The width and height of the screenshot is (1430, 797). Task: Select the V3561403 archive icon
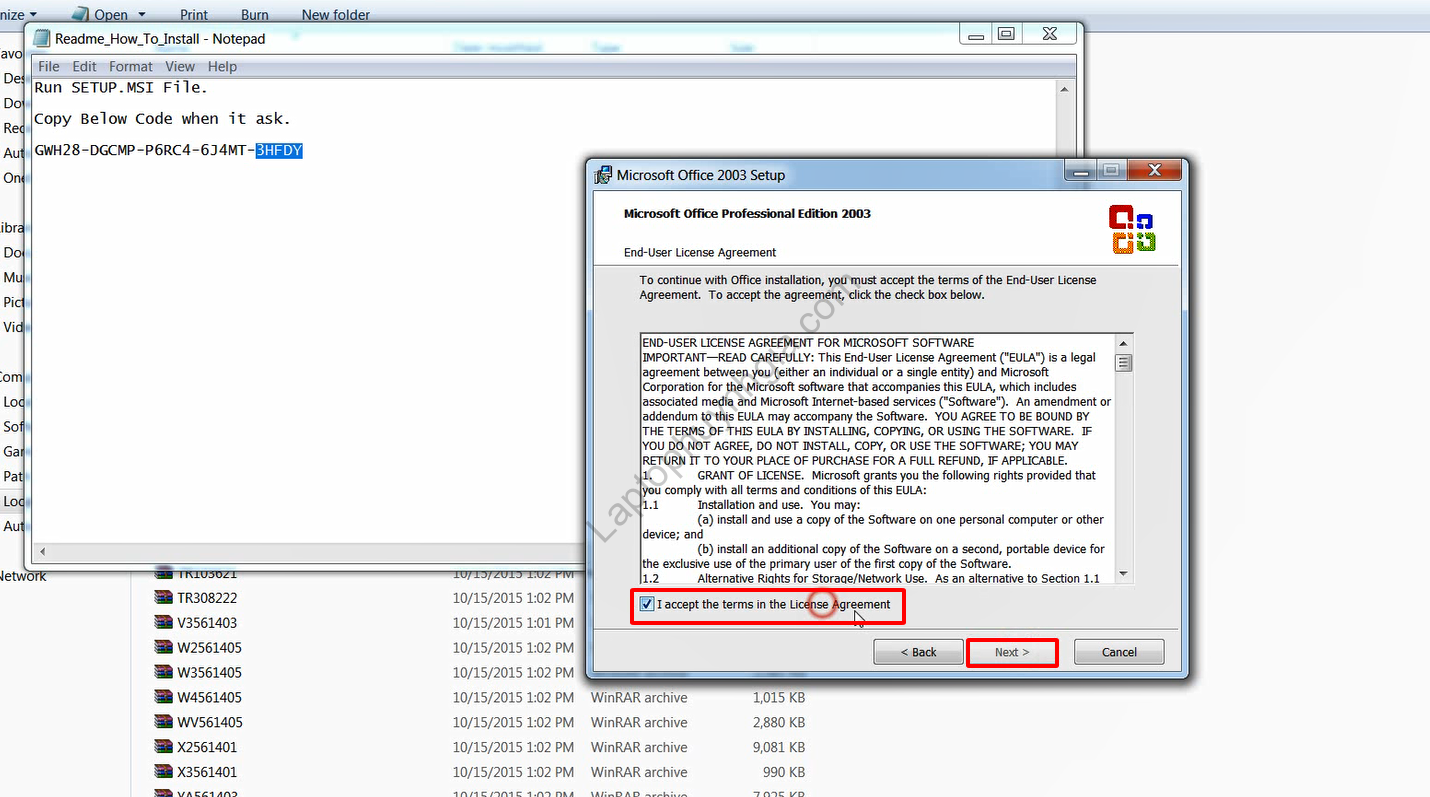tap(163, 623)
